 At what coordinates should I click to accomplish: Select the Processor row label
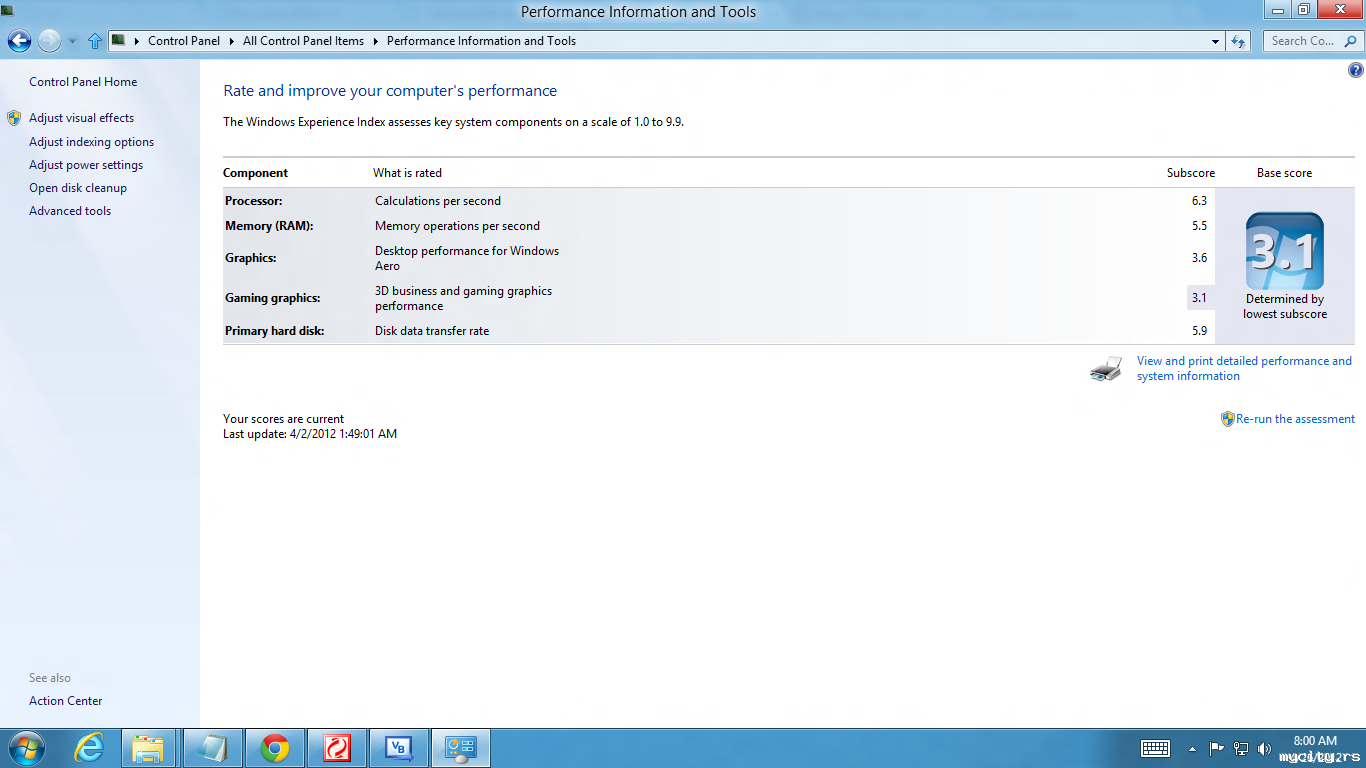pos(254,201)
